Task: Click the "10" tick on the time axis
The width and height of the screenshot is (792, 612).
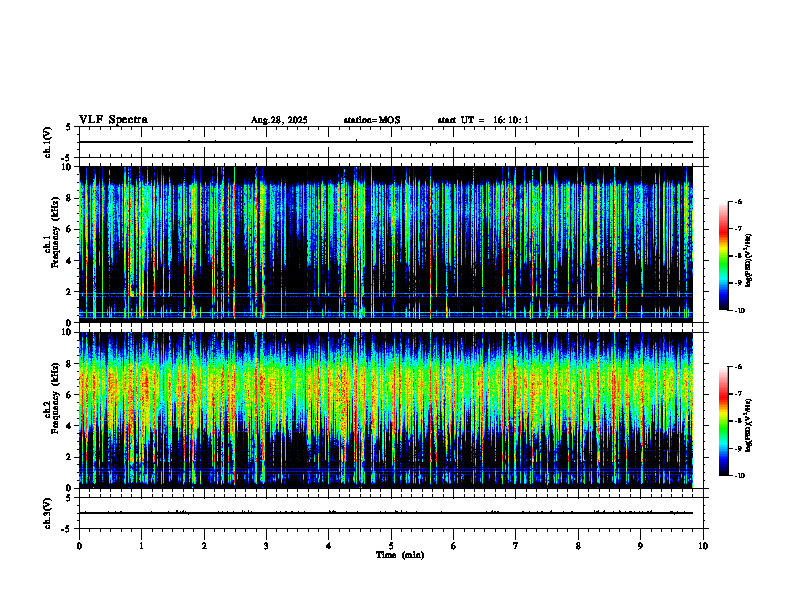Action: 703,546
